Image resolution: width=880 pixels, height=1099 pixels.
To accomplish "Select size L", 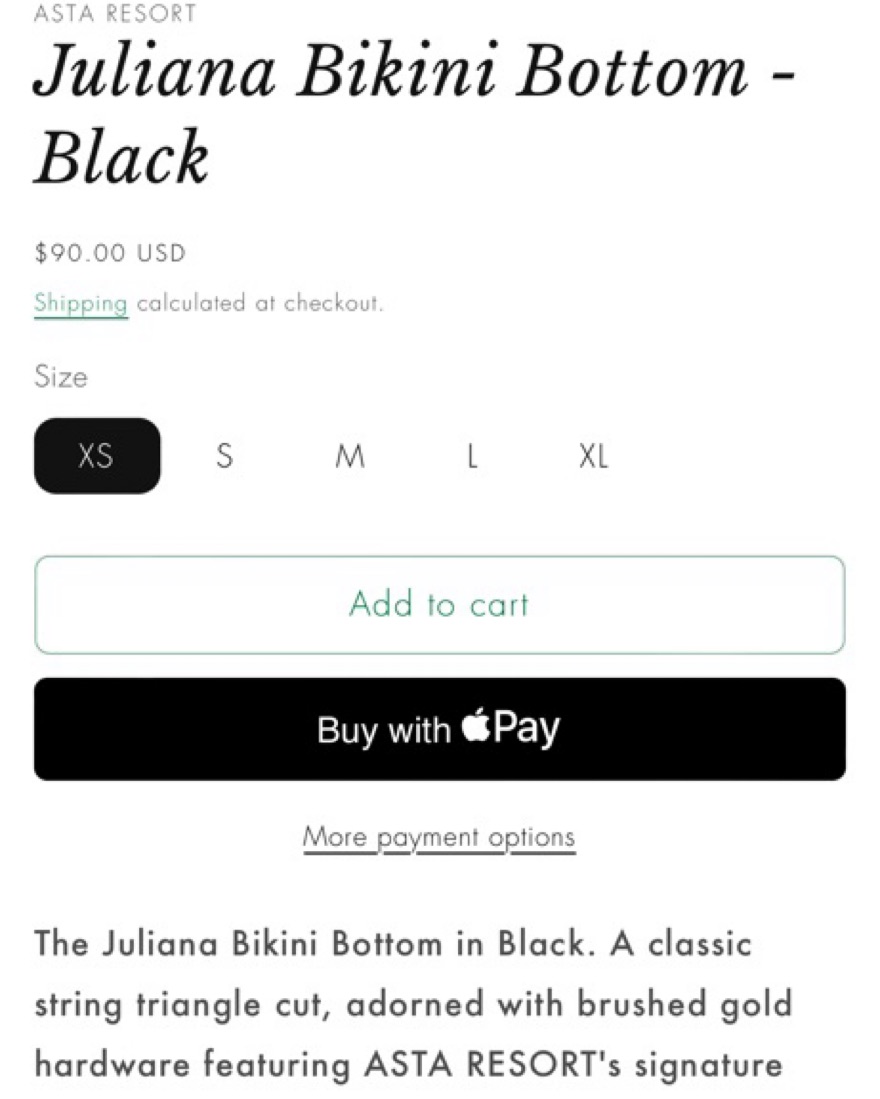I will (472, 456).
